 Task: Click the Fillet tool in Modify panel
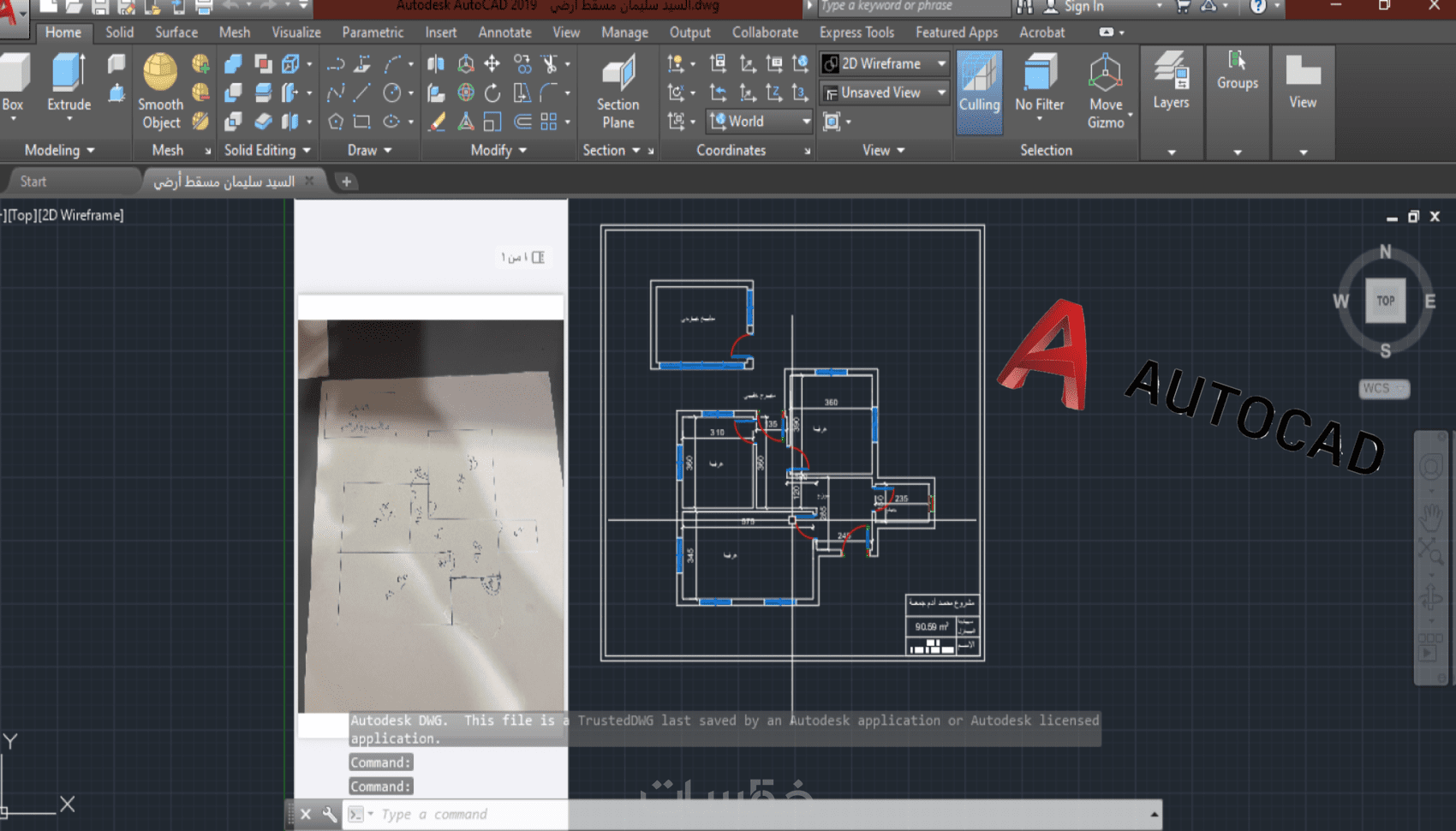point(549,93)
